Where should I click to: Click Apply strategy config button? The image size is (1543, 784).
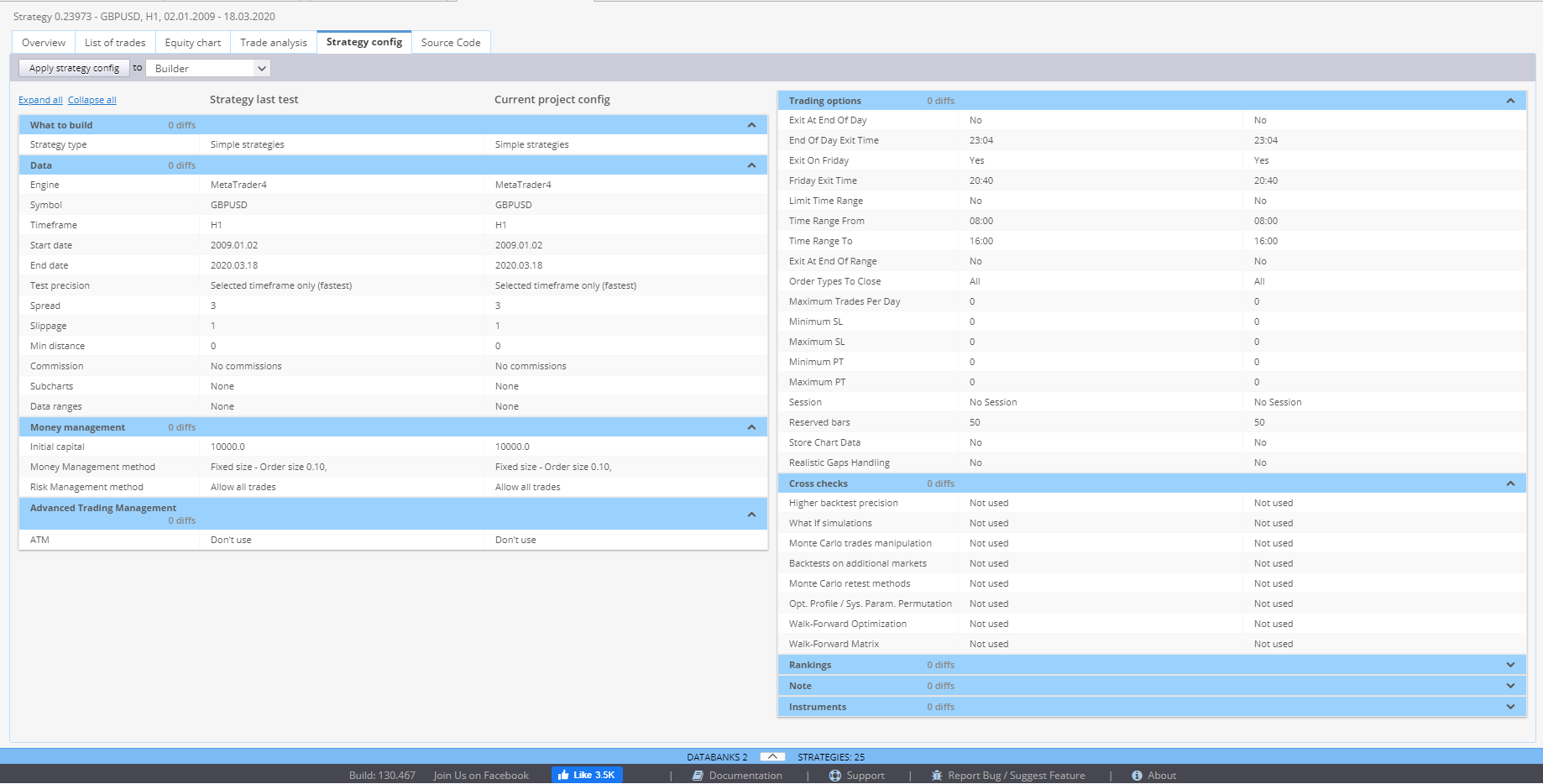(75, 68)
